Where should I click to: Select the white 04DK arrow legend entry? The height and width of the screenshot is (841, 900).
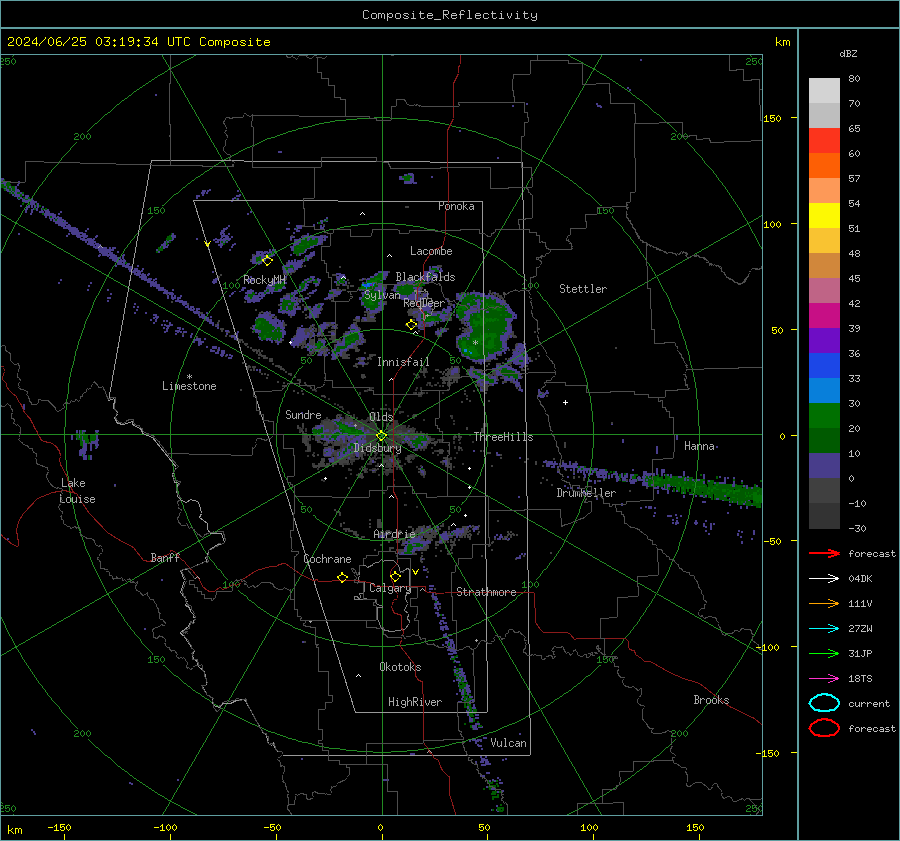tap(824, 579)
